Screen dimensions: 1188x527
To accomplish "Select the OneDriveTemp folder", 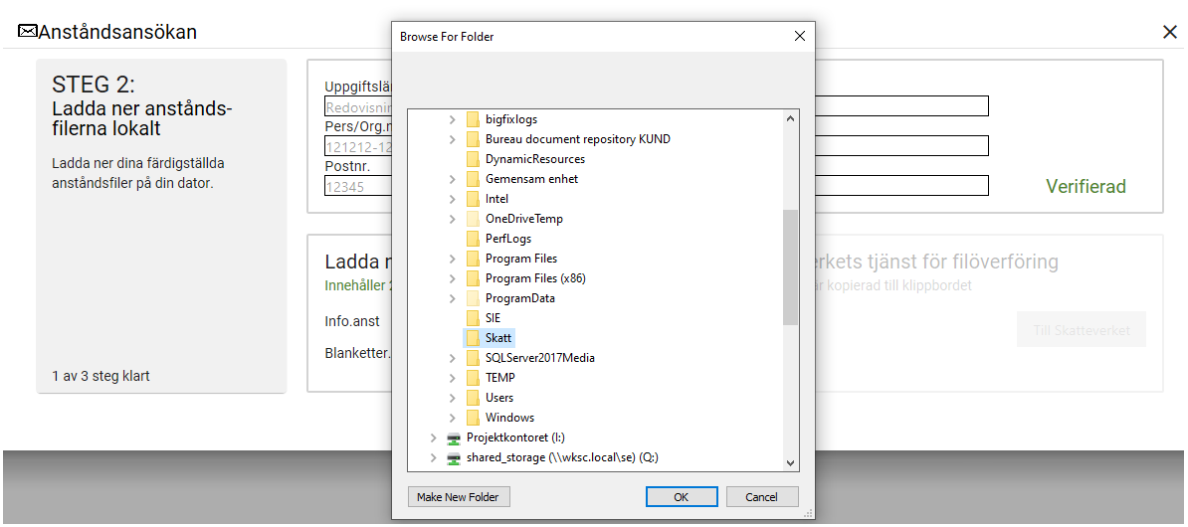I will tap(524, 219).
